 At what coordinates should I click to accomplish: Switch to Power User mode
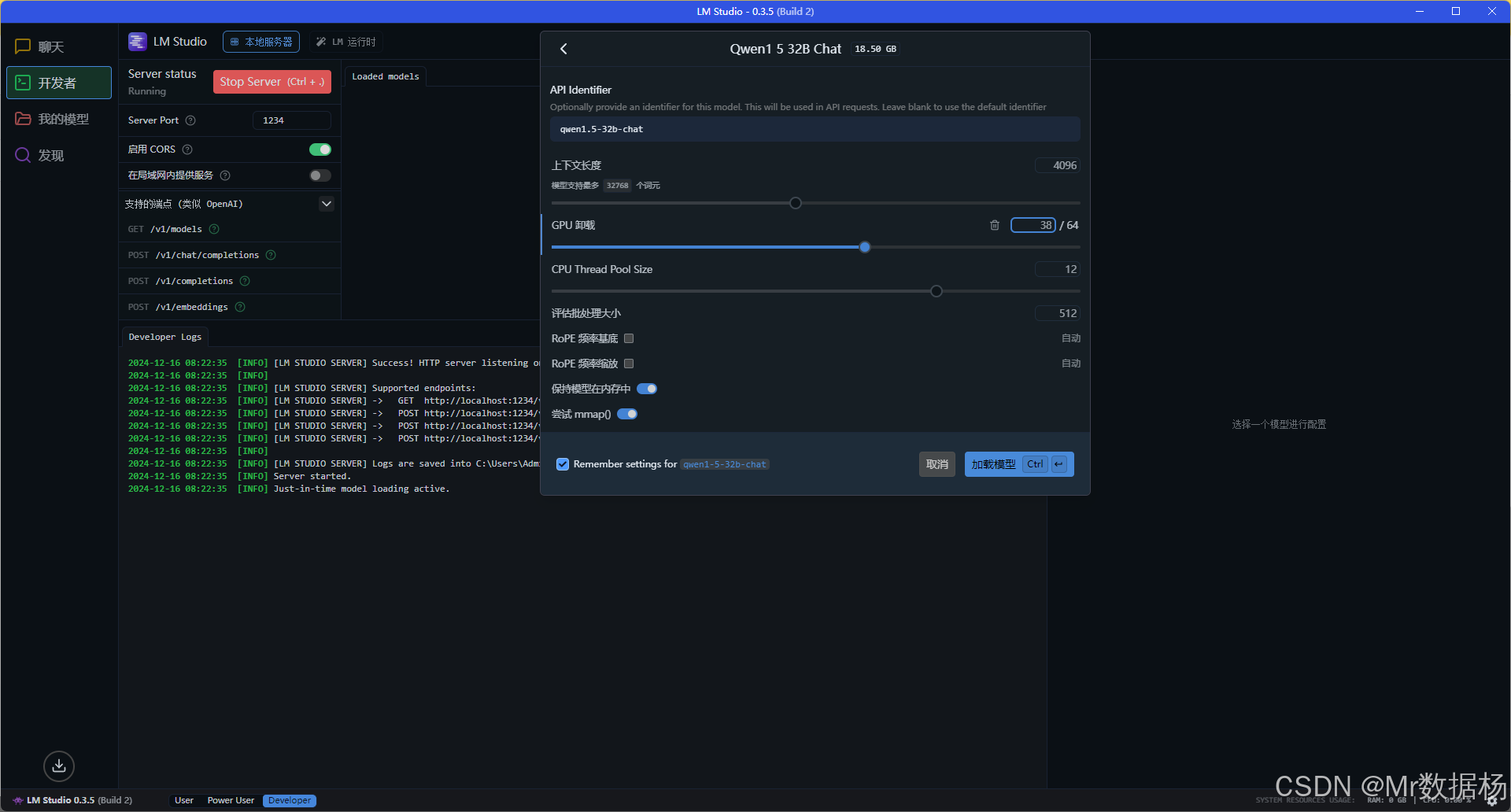[x=231, y=800]
